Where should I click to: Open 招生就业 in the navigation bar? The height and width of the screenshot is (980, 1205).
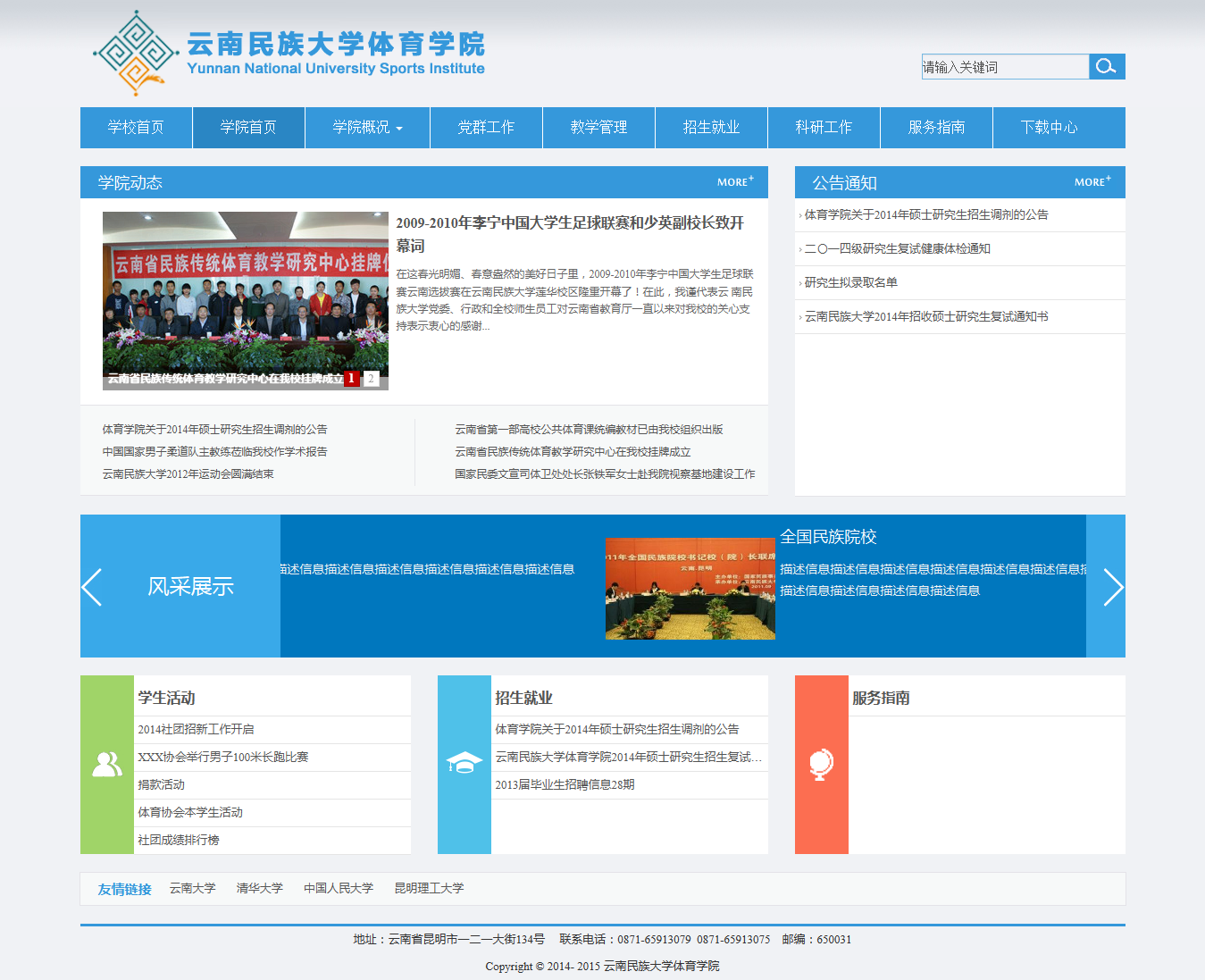coord(711,128)
